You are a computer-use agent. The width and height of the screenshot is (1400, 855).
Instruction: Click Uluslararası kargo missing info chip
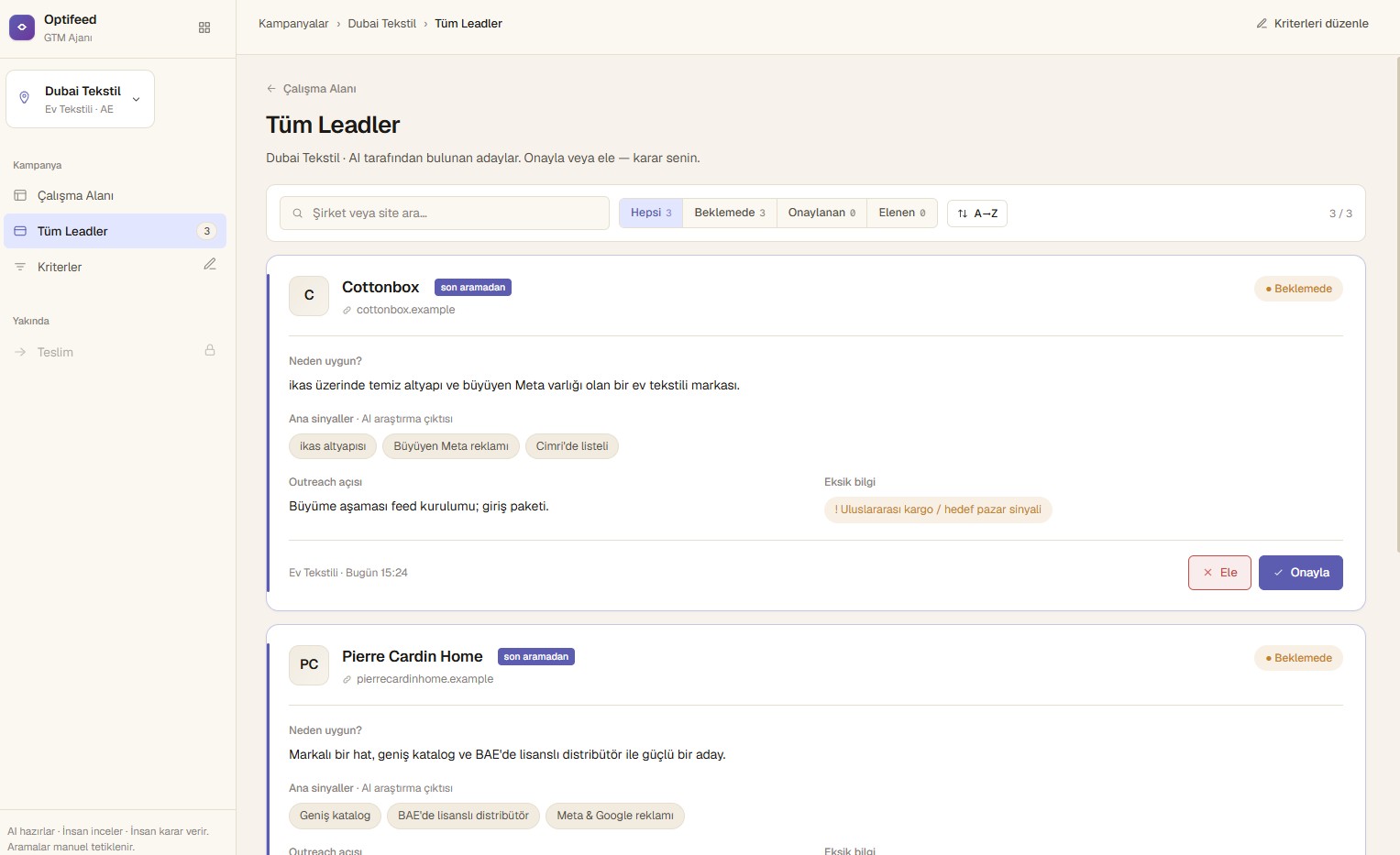coord(938,510)
